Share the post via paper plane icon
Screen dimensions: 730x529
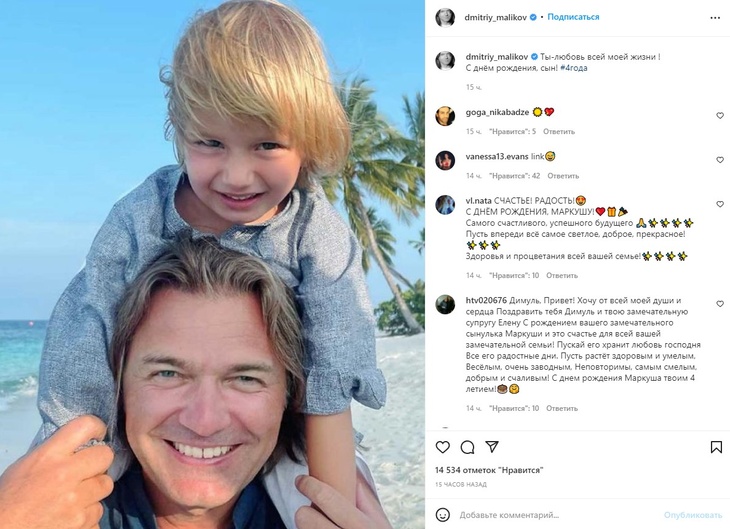coord(492,447)
